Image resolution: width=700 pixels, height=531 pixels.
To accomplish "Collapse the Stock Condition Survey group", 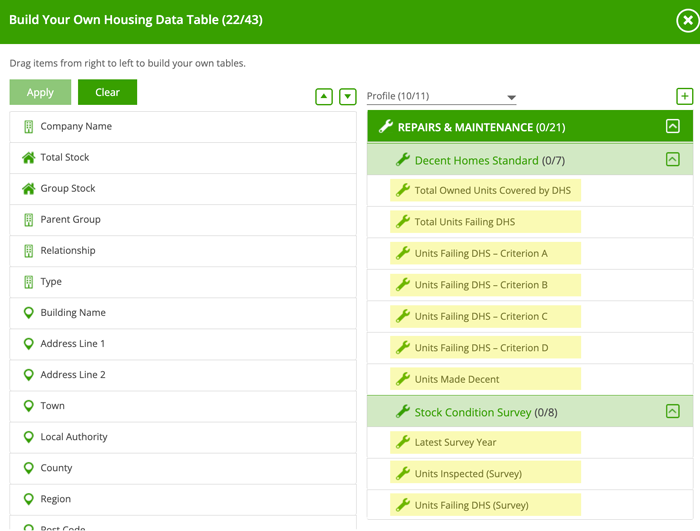I will pyautogui.click(x=672, y=411).
